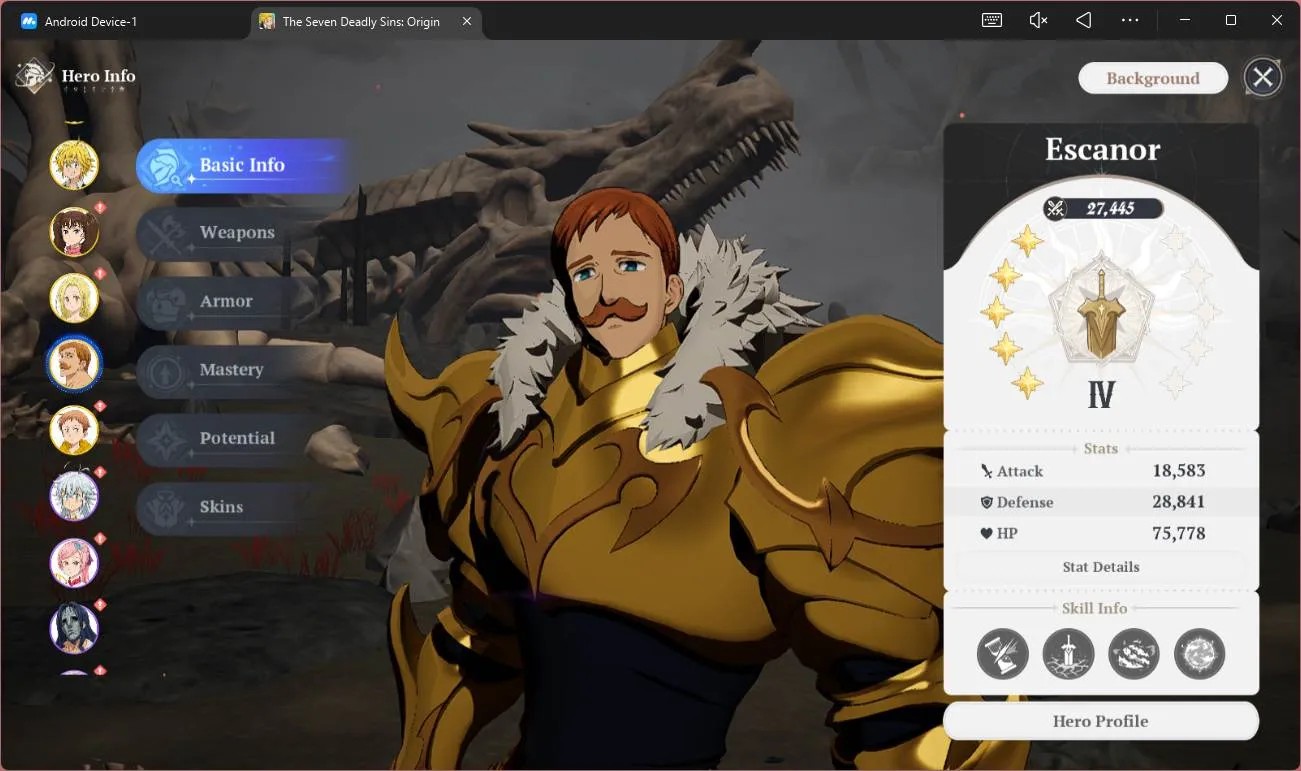Mute emulator sound with the speaker icon
Viewport: 1301px width, 771px height.
point(1038,20)
